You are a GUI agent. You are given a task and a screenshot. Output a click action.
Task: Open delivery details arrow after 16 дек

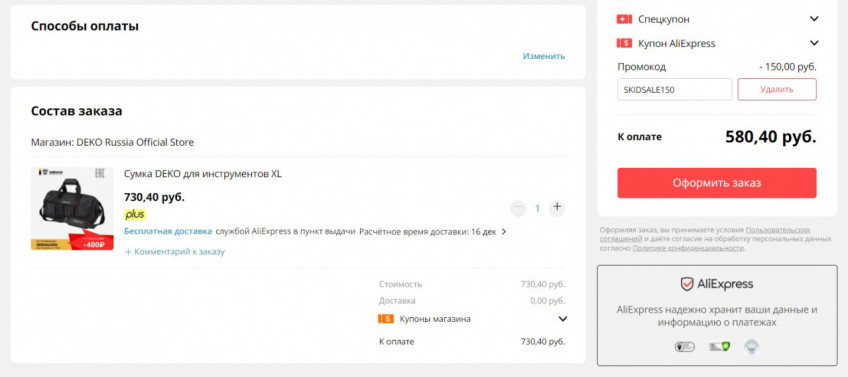pyautogui.click(x=504, y=232)
